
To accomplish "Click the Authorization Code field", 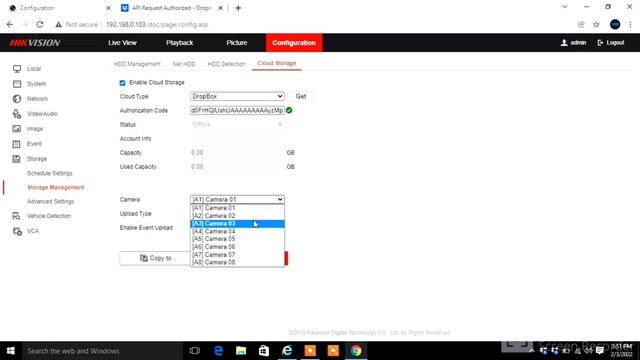I will tap(237, 110).
